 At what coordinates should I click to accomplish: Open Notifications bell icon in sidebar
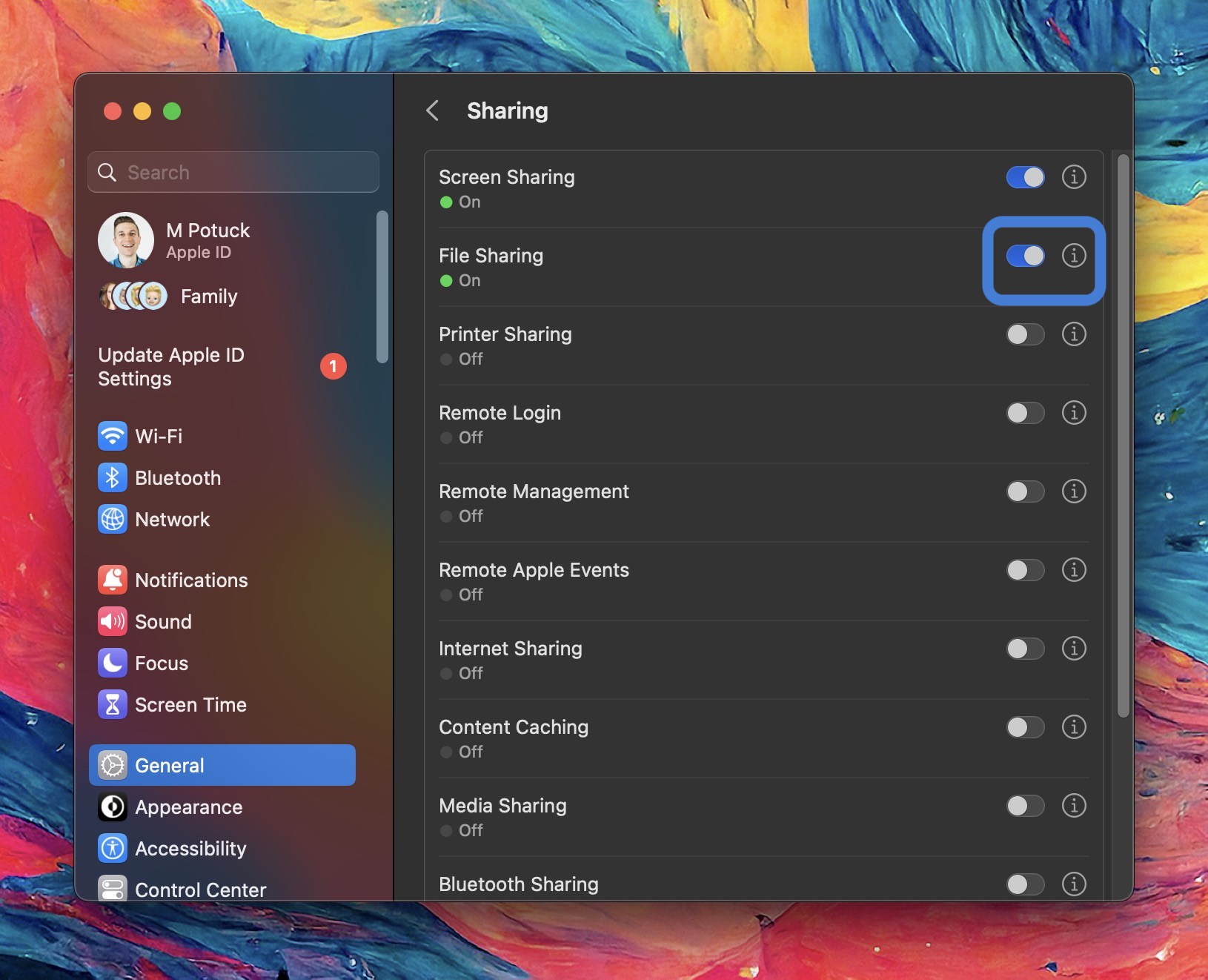click(x=113, y=580)
